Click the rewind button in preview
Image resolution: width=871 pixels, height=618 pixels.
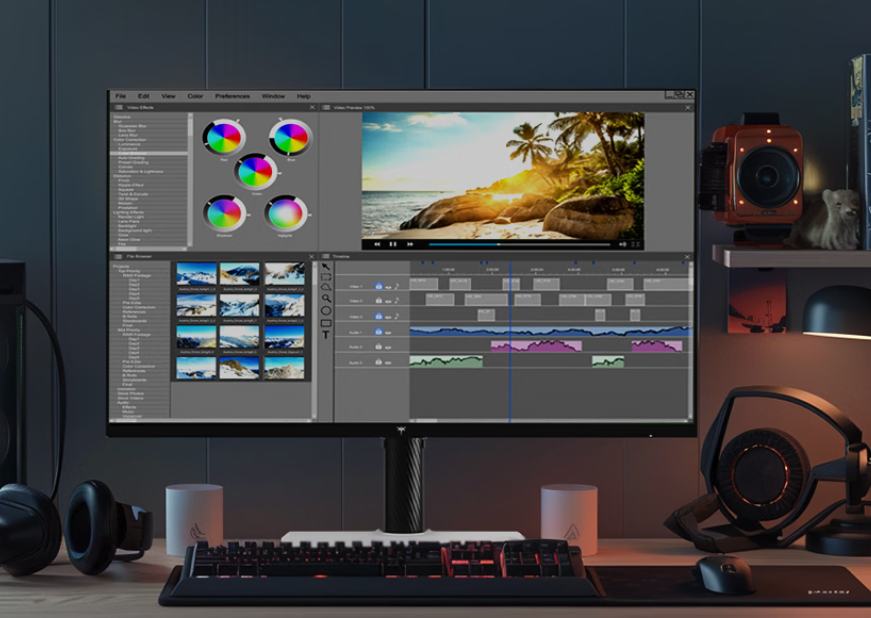(x=377, y=244)
